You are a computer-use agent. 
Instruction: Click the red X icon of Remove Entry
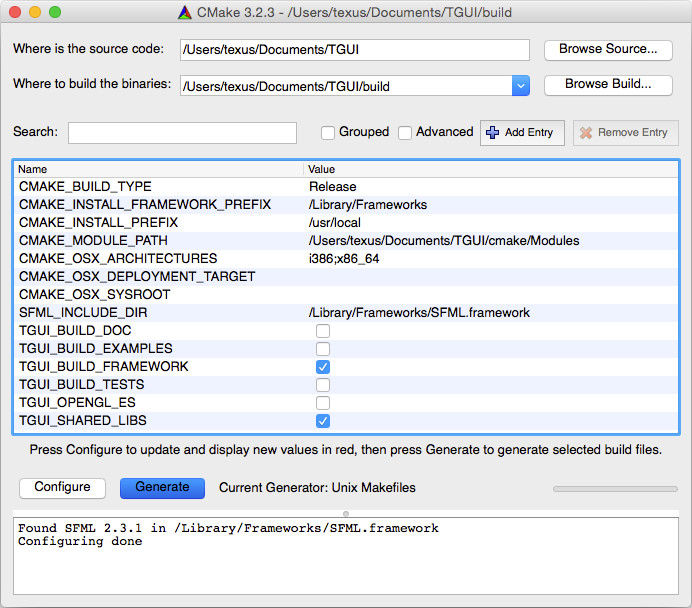[x=586, y=133]
